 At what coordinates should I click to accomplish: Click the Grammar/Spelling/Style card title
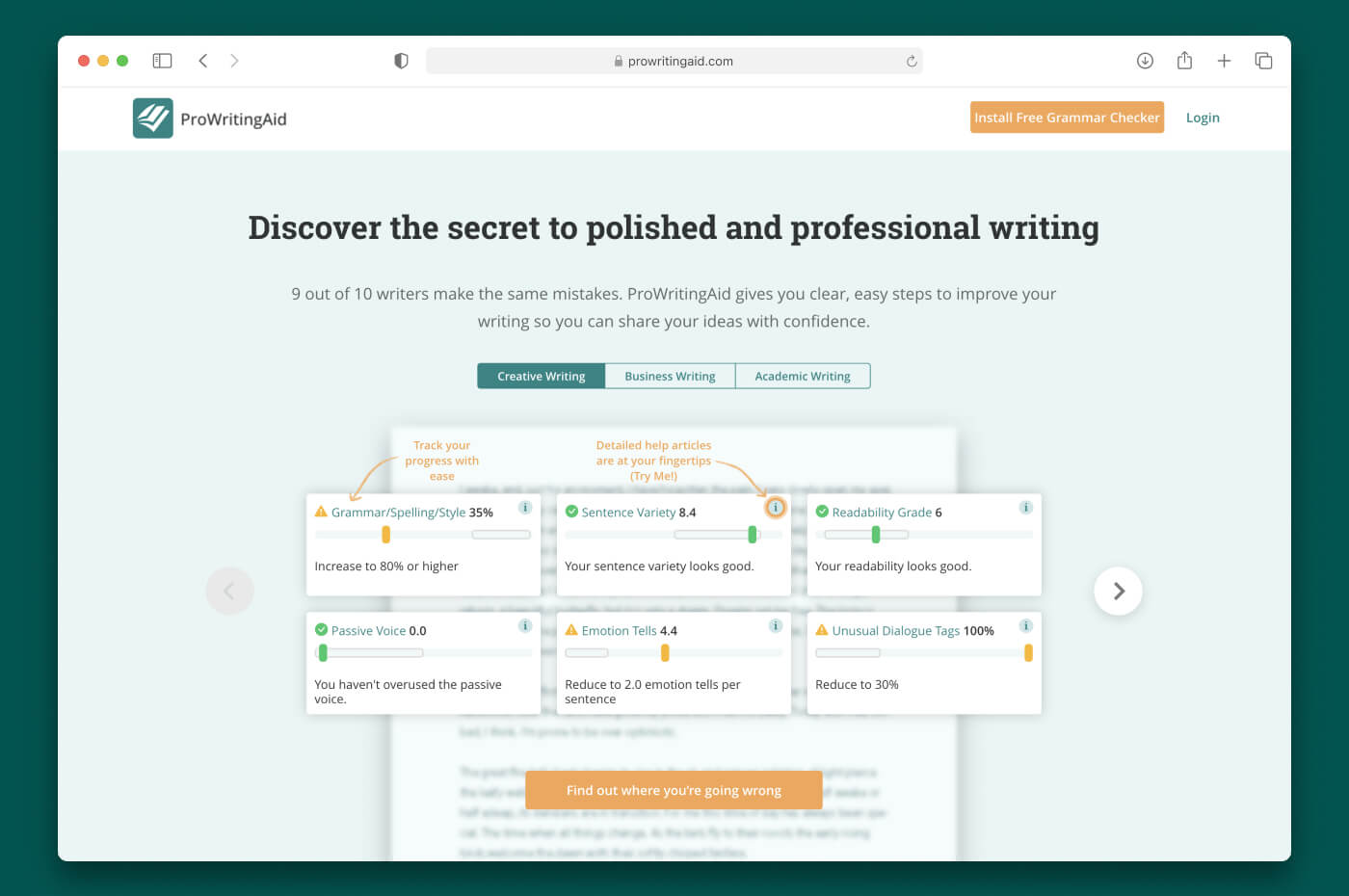[398, 513]
